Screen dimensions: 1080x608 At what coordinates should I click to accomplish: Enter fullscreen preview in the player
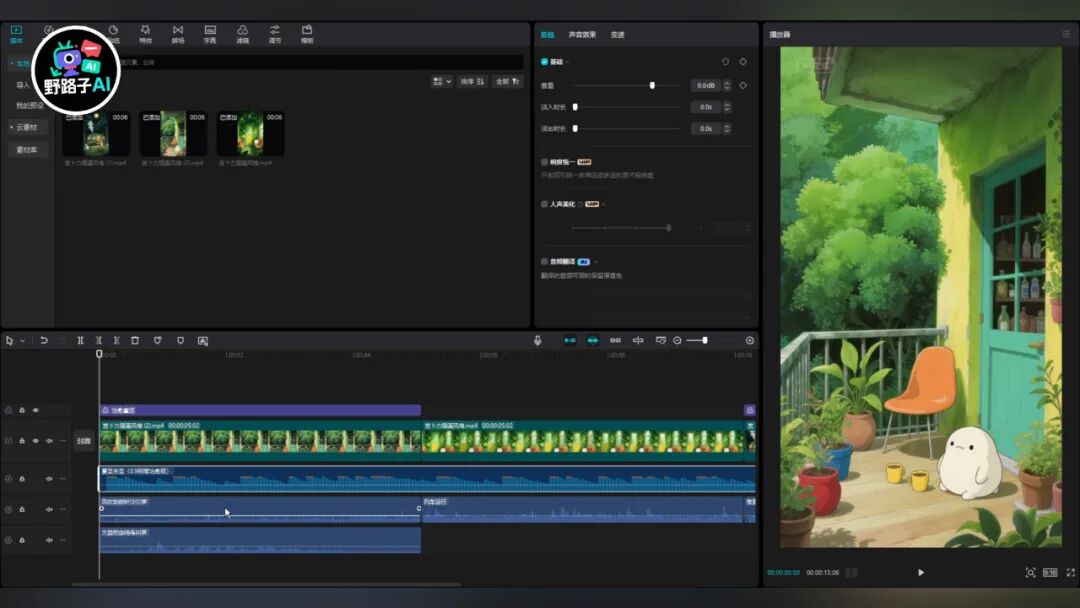1070,572
